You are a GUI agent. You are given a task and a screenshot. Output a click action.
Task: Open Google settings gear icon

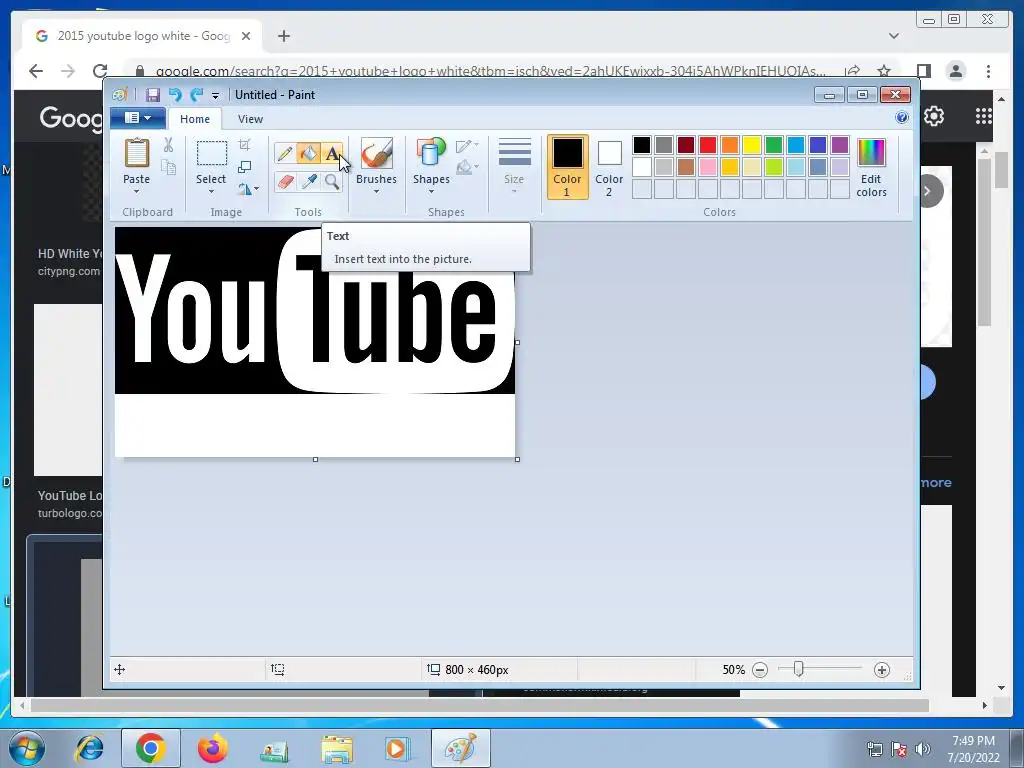point(934,116)
